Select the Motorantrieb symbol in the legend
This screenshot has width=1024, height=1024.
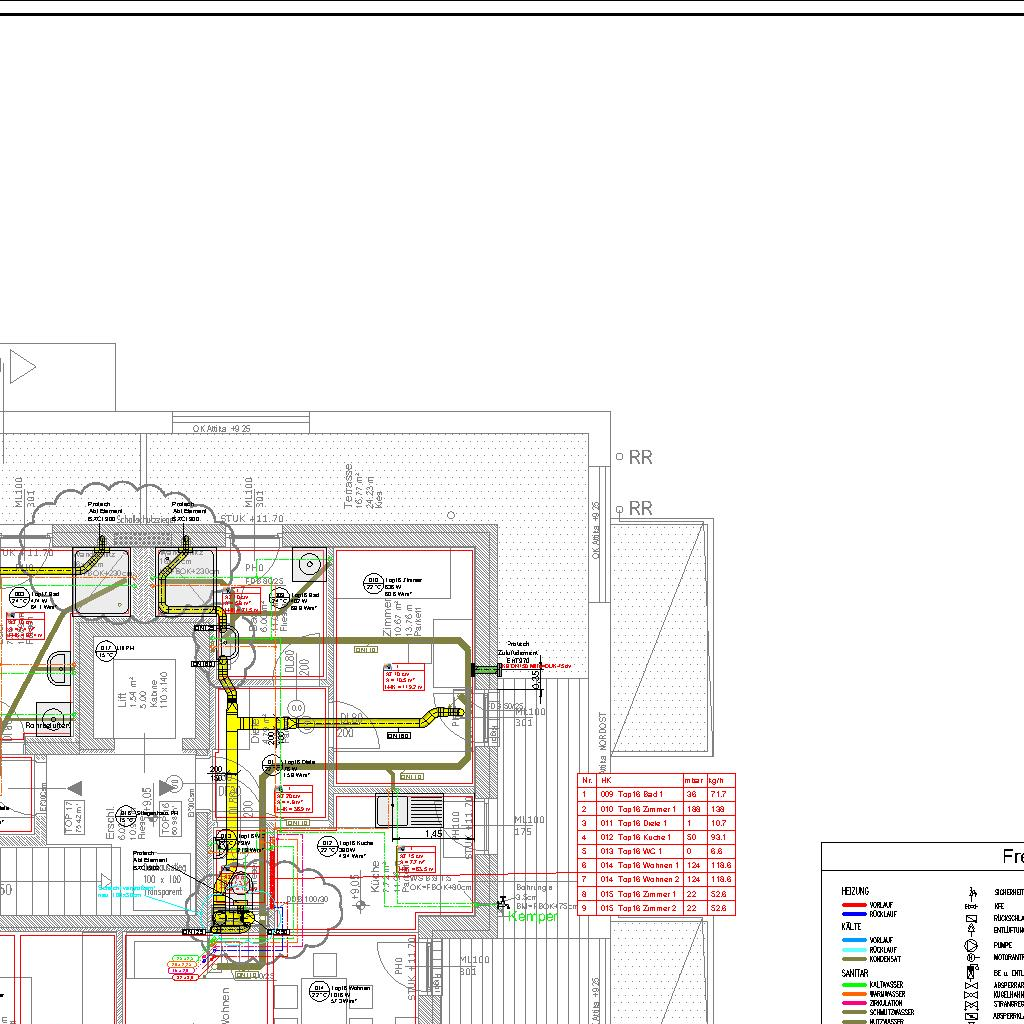[x=970, y=957]
